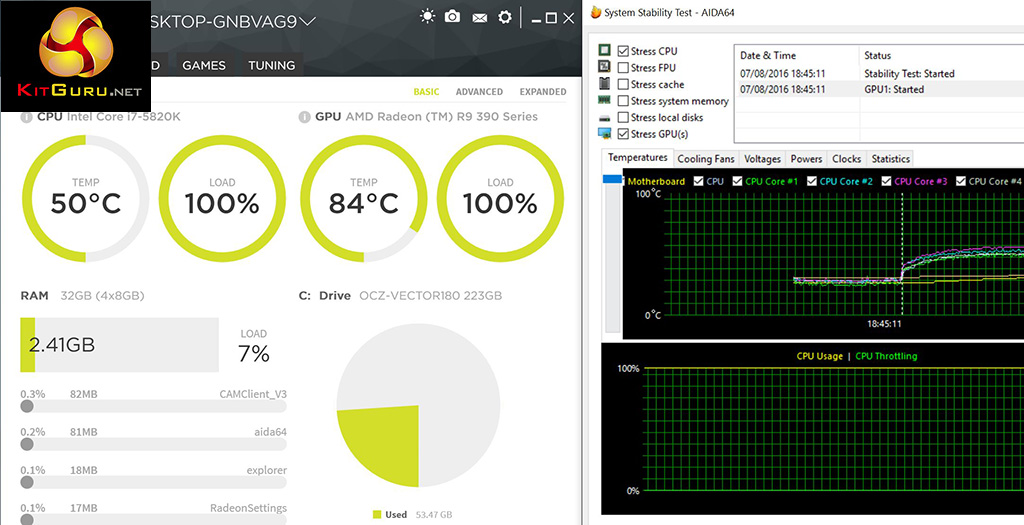
Task: Click the blue selector left of temperature graph
Action: 613,179
